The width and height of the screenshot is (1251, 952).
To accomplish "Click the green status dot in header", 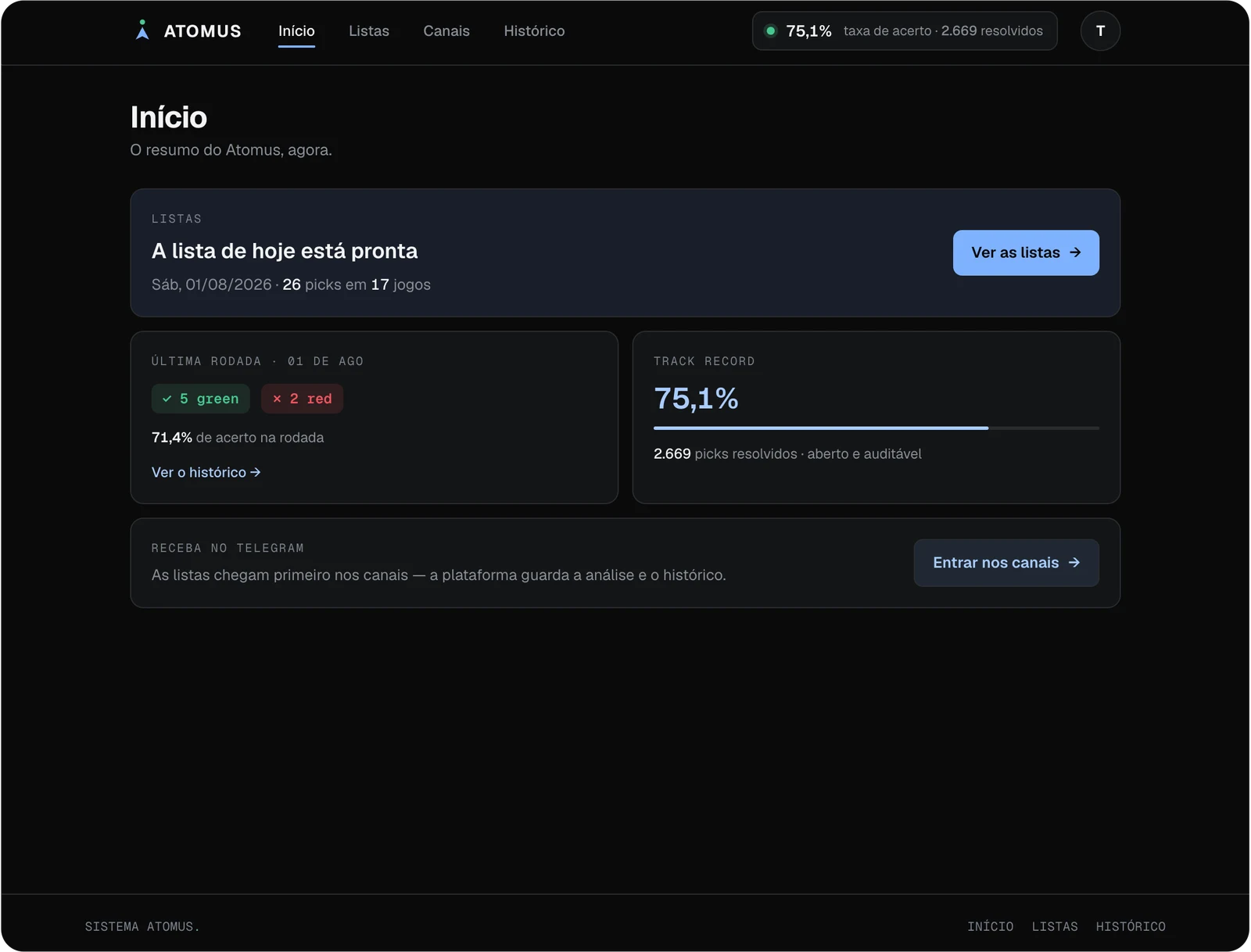I will pos(770,30).
